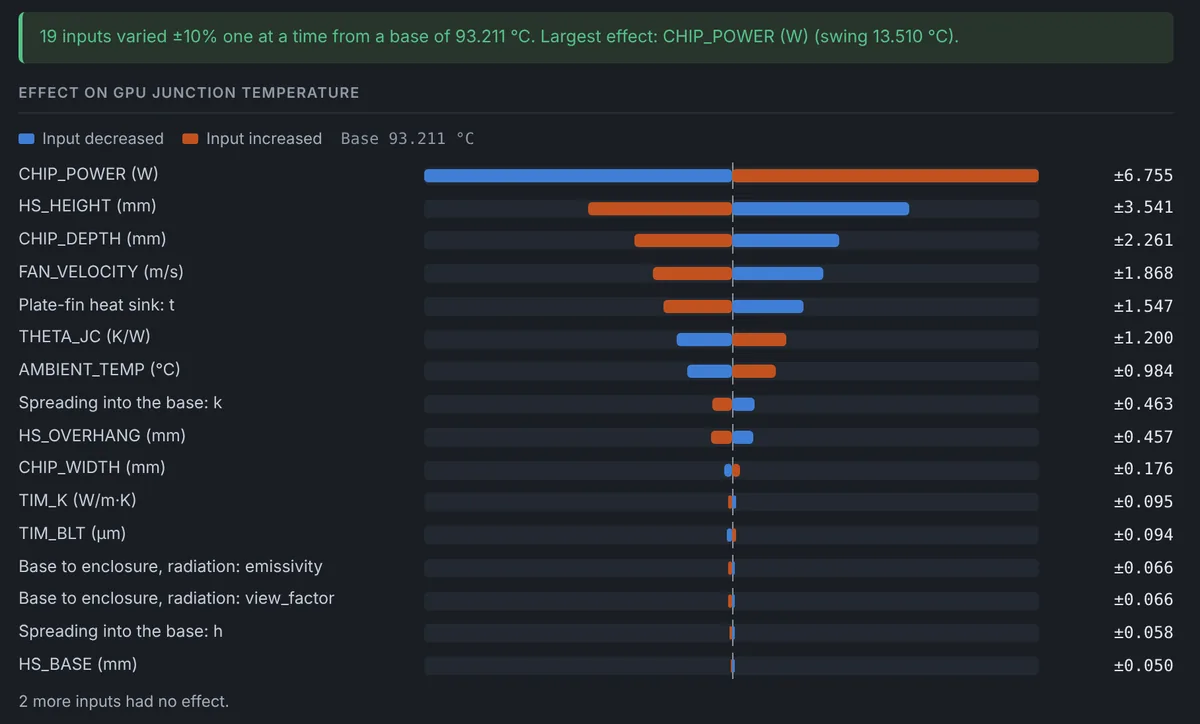Click the FAN_VELOCITY (m/s) label
Image resolution: width=1200 pixels, height=724 pixels.
101,272
